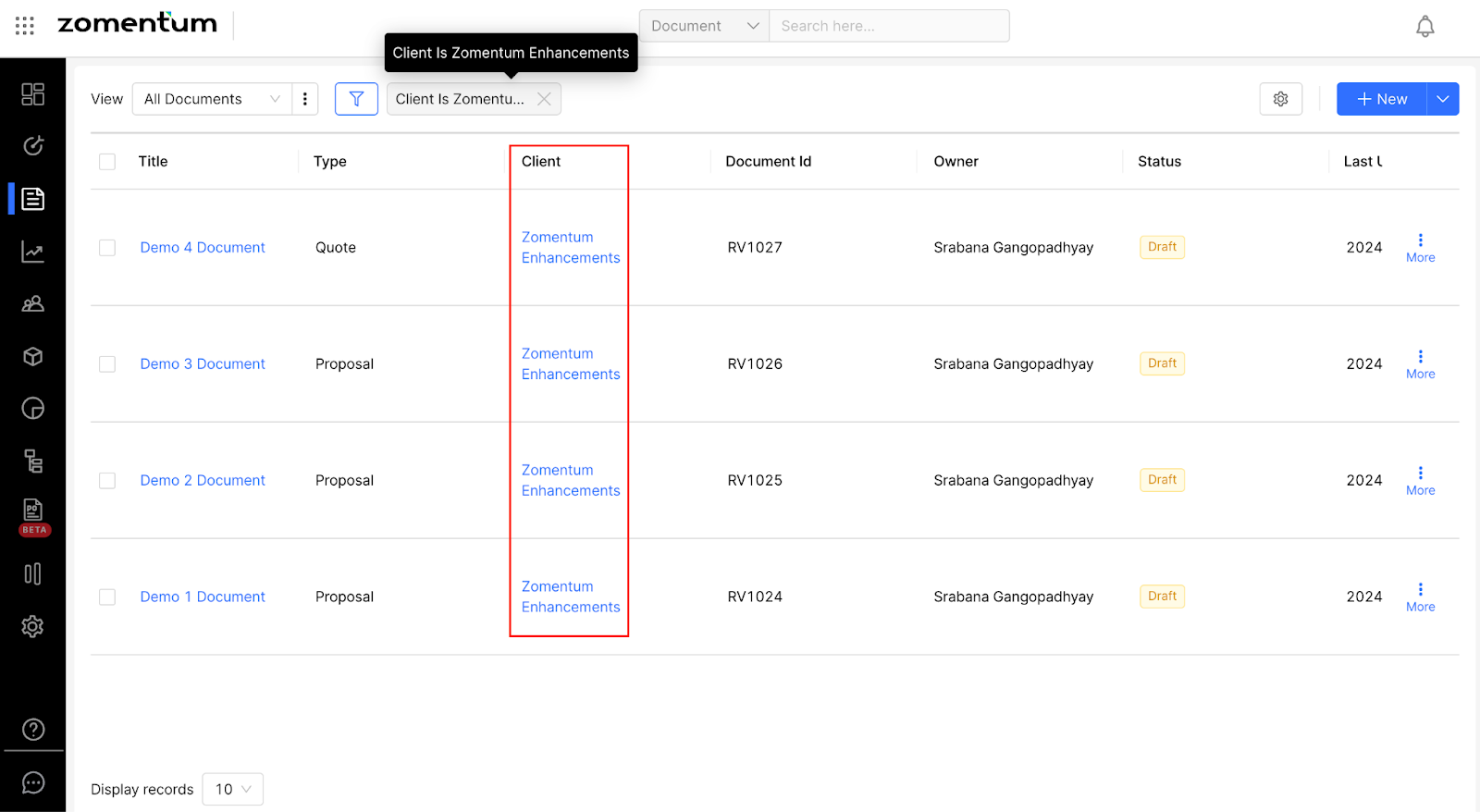Open the dashboard icon in sidebar
1480x812 pixels.
(33, 94)
